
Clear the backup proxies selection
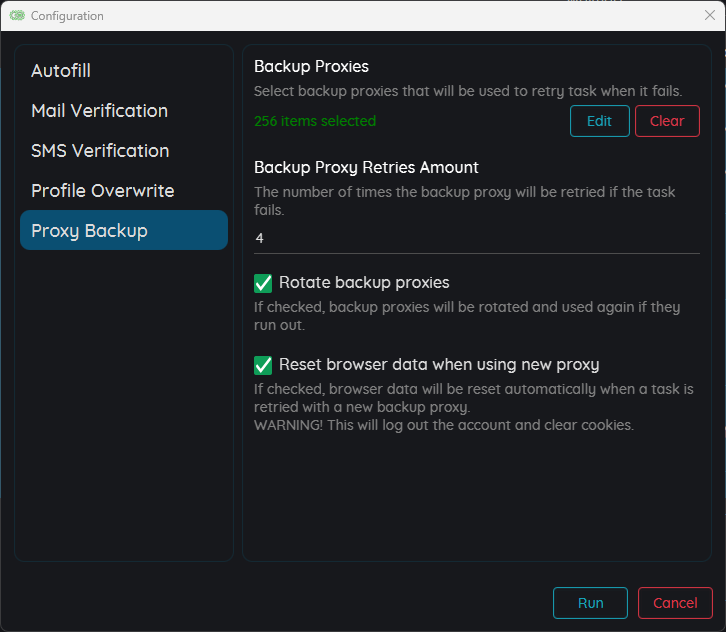pyautogui.click(x=667, y=121)
